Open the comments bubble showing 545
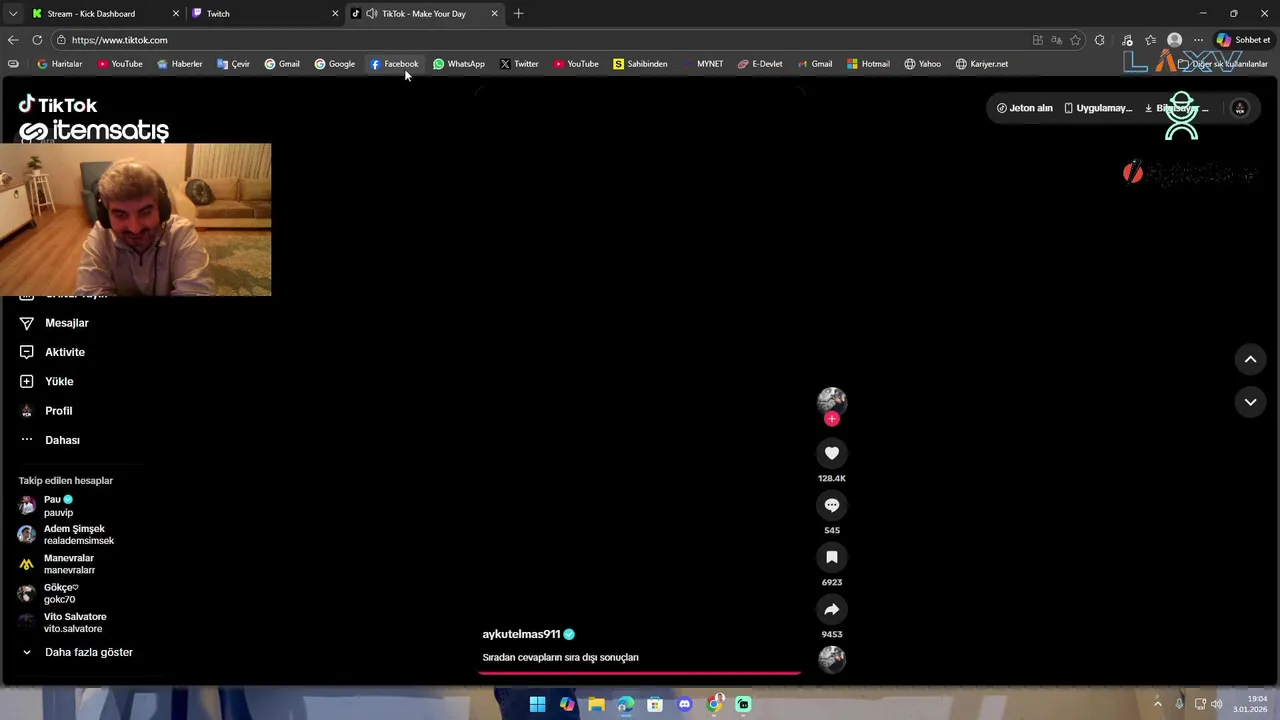 [831, 505]
